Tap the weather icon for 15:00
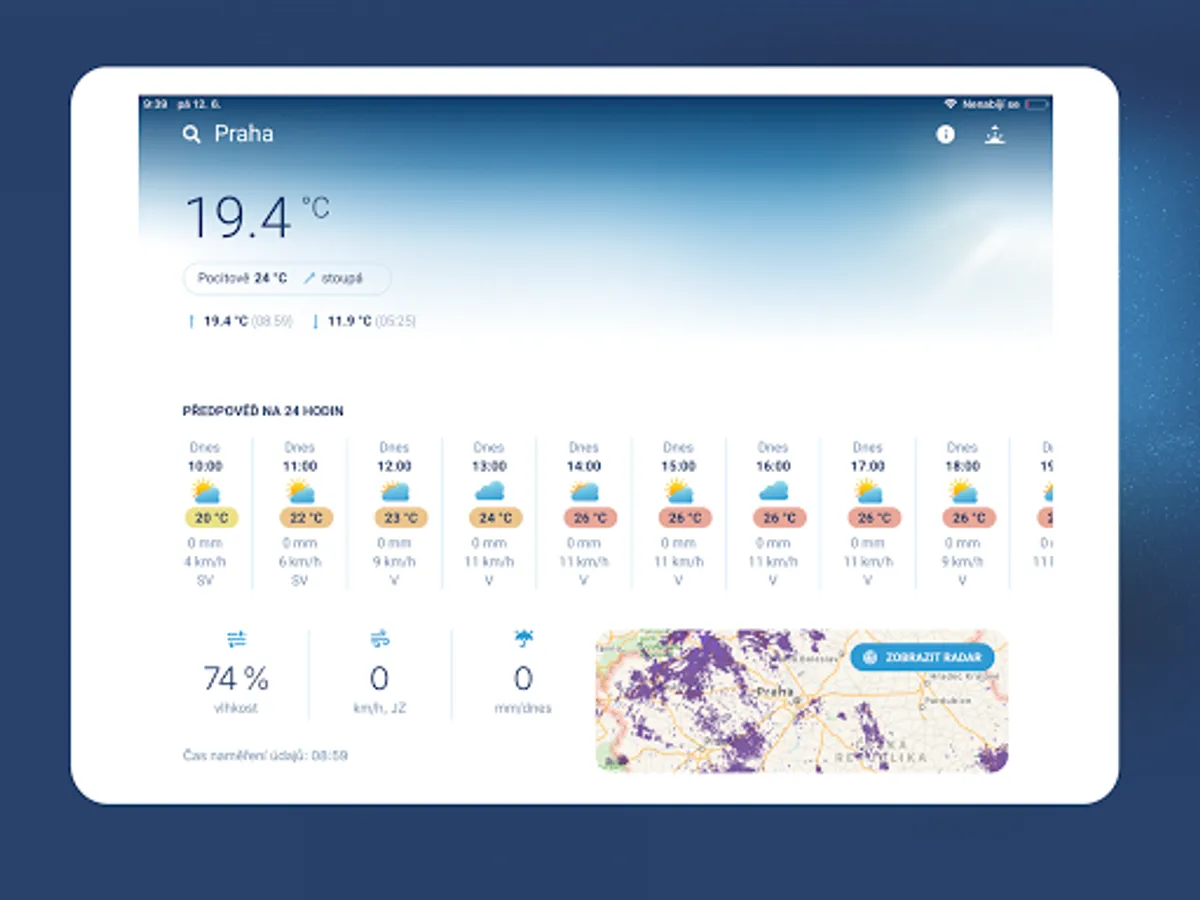 click(678, 491)
